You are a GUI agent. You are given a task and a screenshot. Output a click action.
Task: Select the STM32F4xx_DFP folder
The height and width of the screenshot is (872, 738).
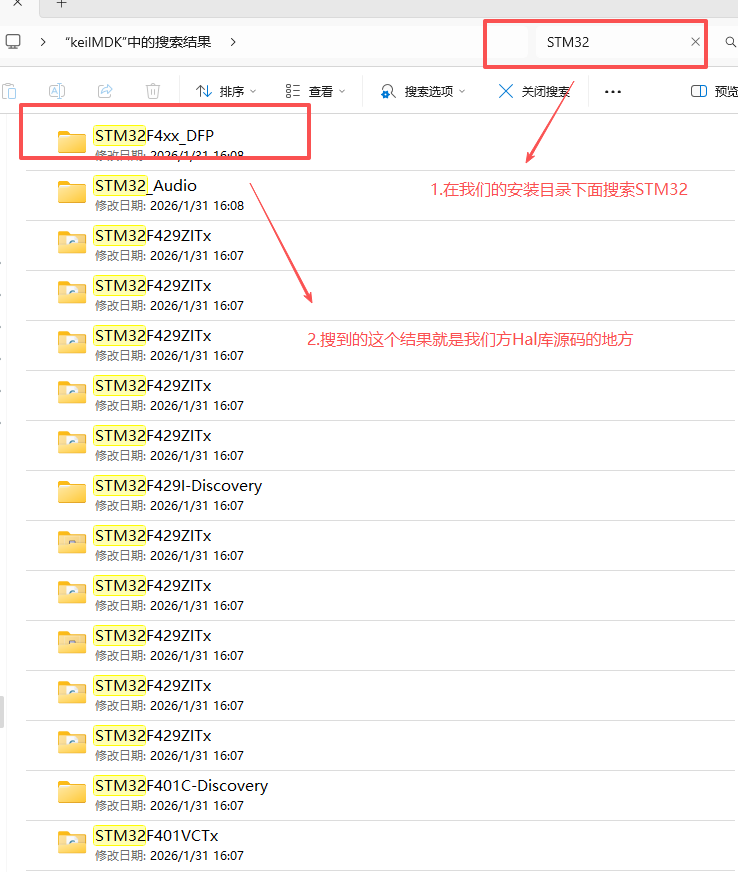coord(154,135)
